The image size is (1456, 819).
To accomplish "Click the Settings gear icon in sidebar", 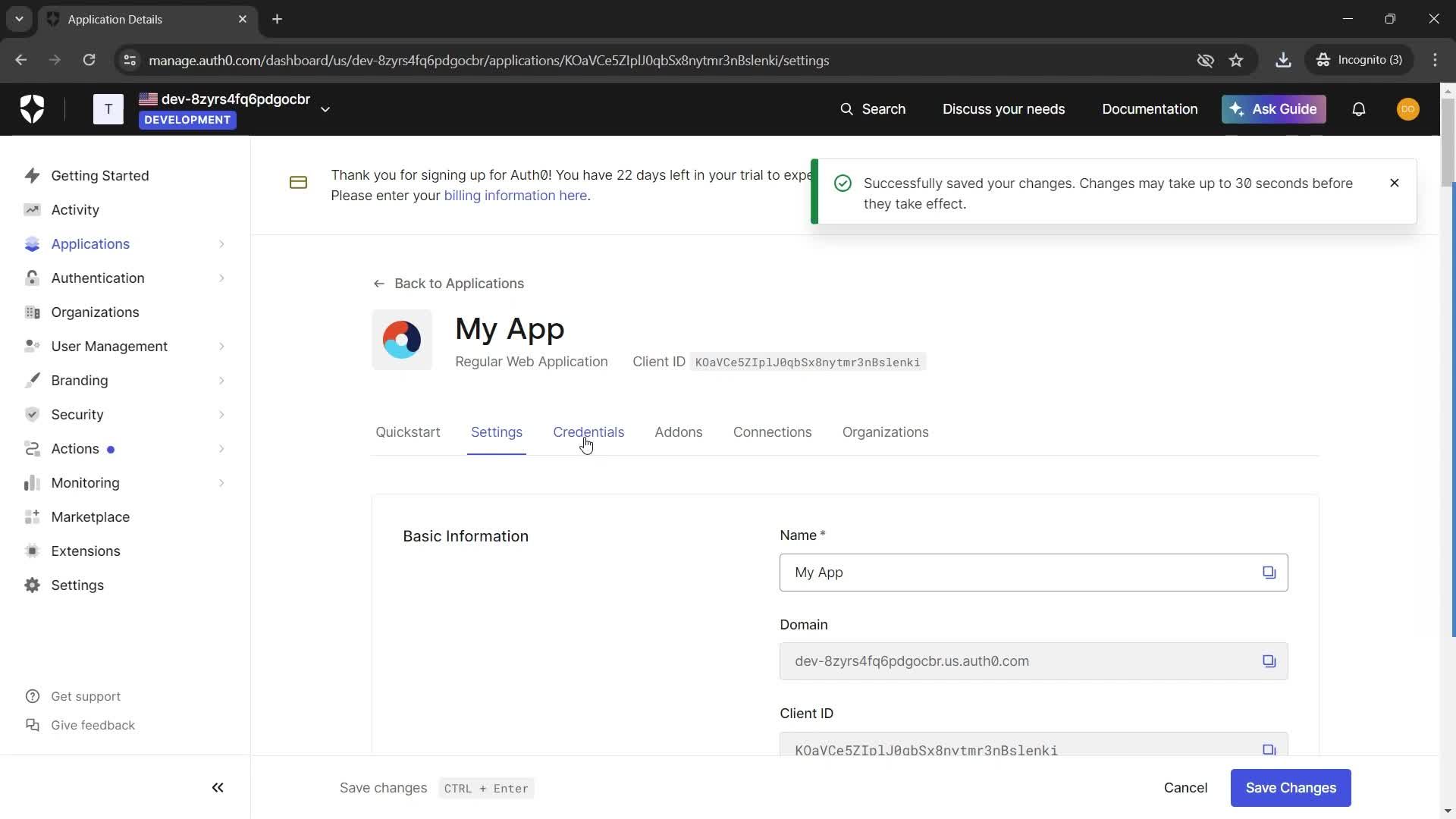I will [x=32, y=585].
